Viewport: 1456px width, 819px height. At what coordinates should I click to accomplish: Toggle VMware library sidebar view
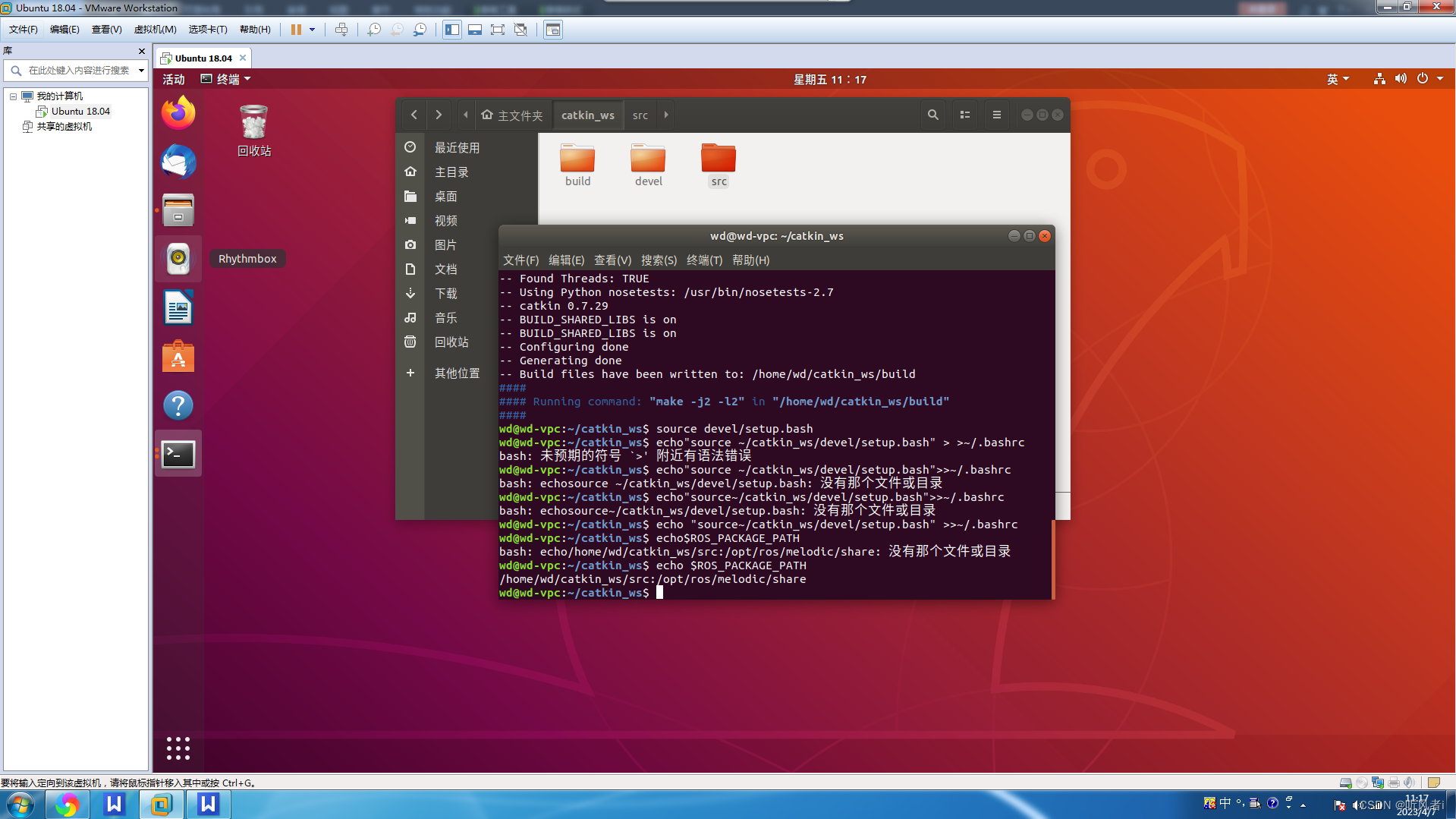click(x=452, y=30)
